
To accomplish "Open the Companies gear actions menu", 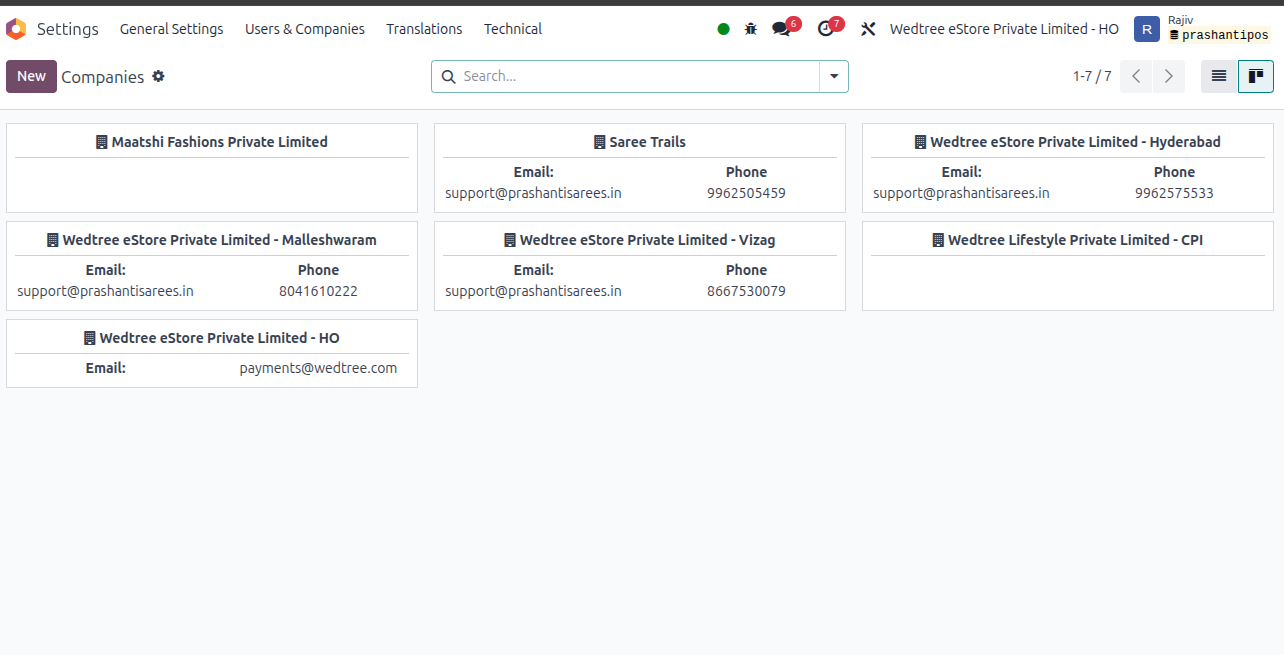I will pyautogui.click(x=158, y=76).
